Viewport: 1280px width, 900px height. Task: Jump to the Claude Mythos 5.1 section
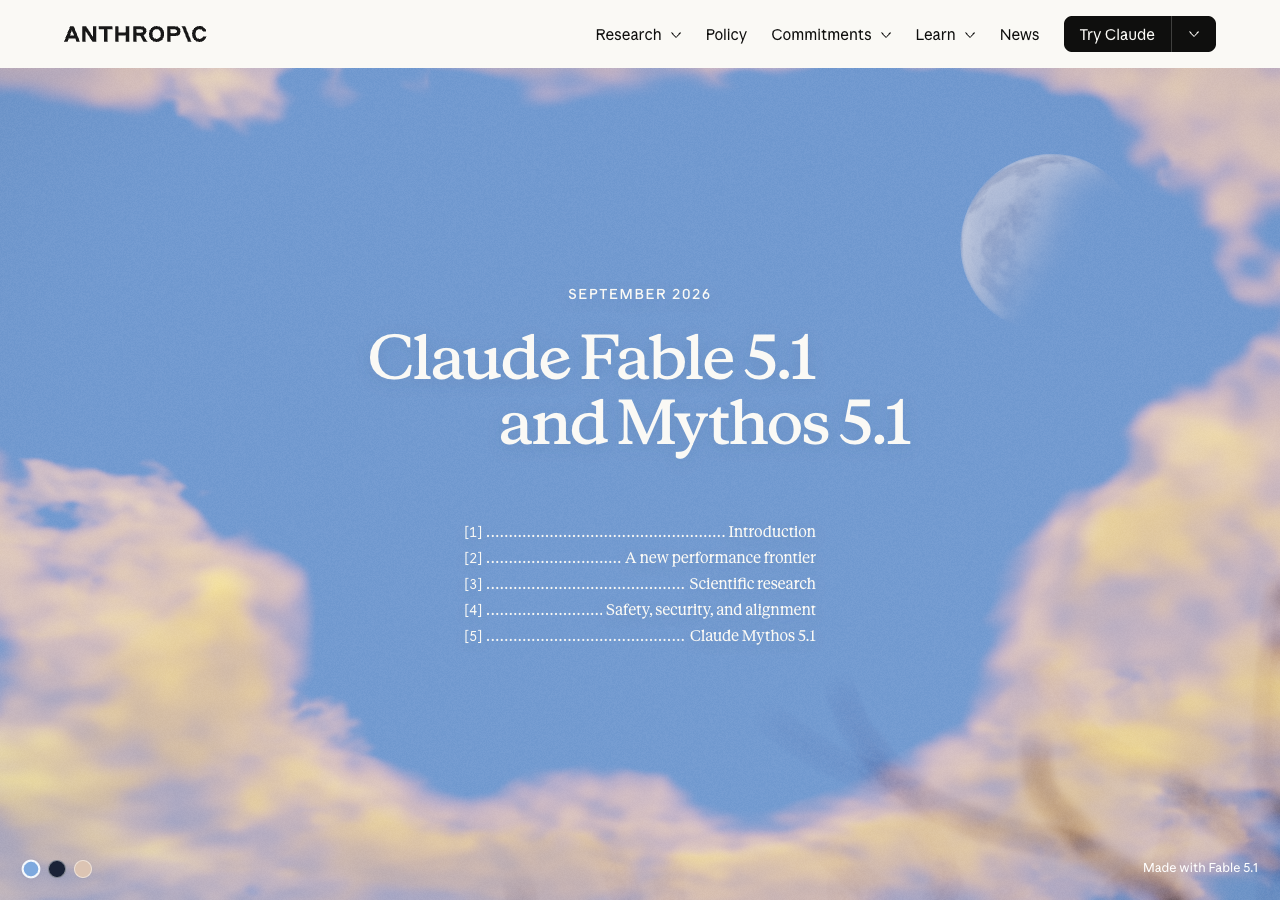[640, 636]
